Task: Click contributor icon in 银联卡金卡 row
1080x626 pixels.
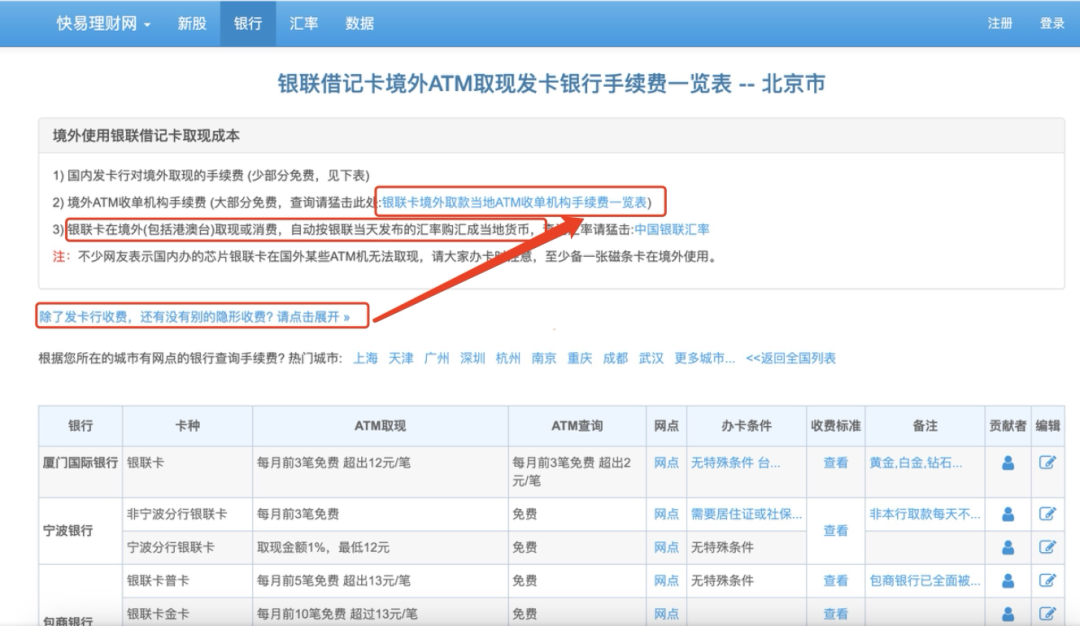Action: pos(1008,614)
